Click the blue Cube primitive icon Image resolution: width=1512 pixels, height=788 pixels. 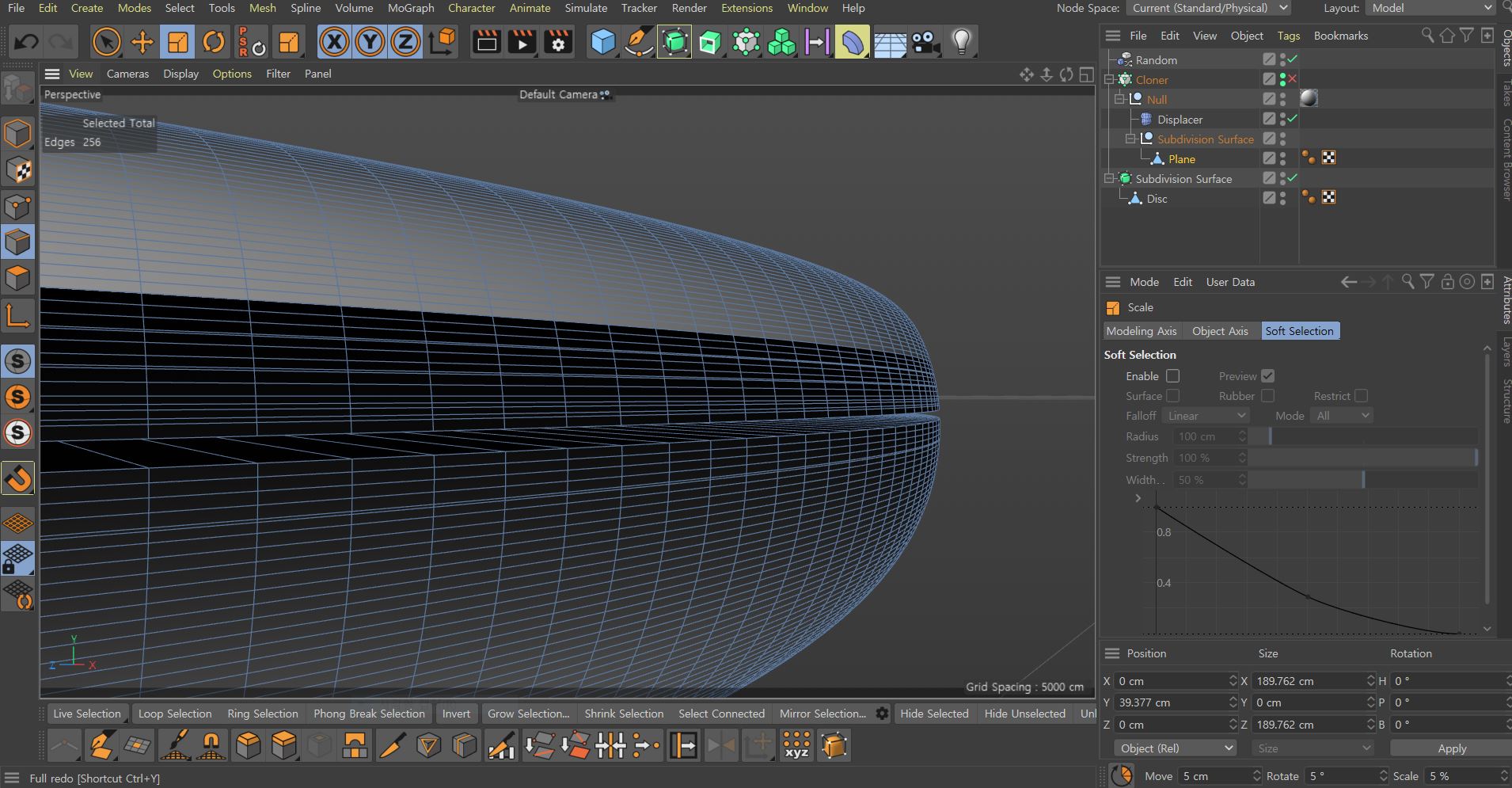[x=603, y=42]
